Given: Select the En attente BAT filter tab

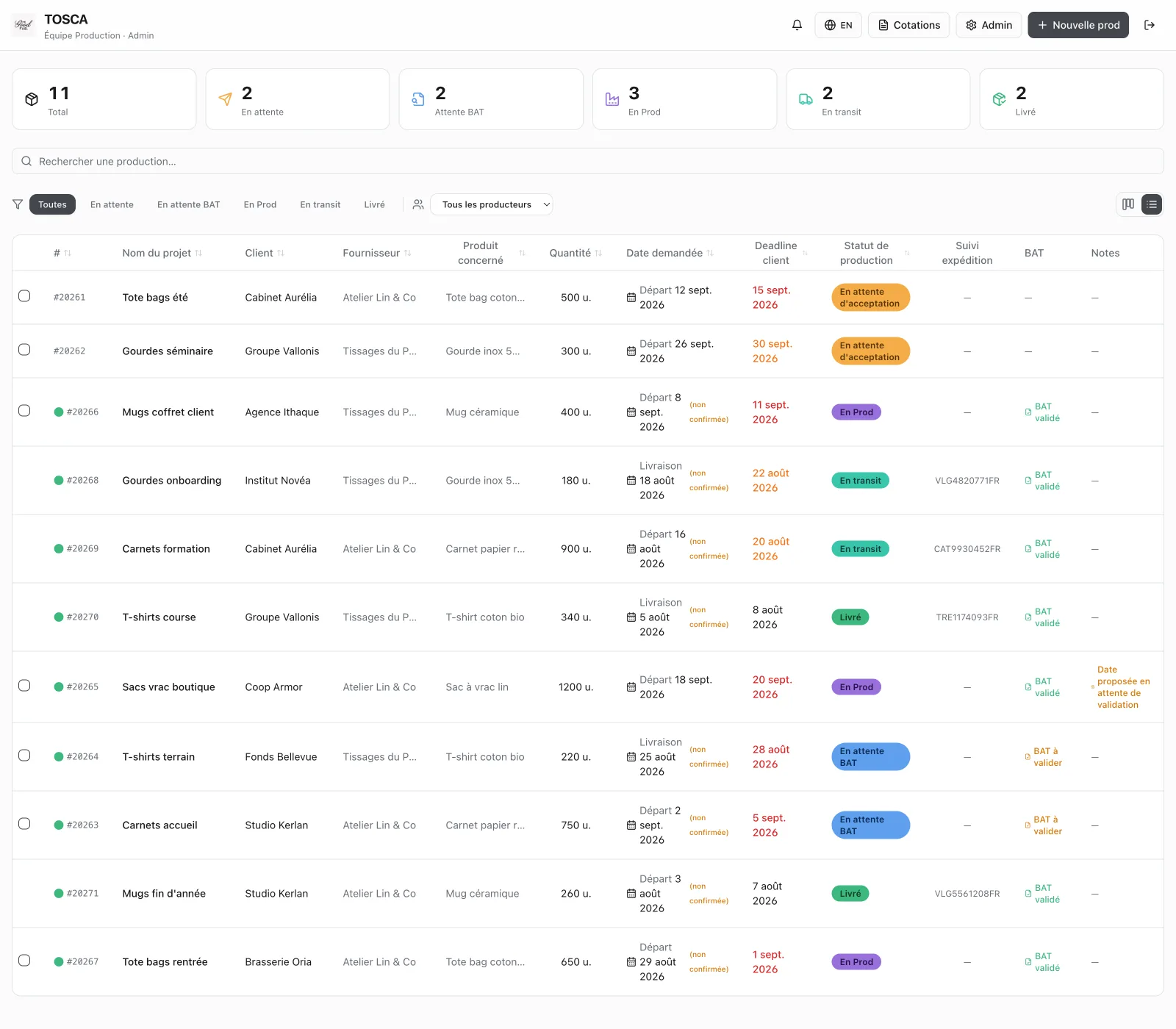Looking at the screenshot, I should click(188, 204).
